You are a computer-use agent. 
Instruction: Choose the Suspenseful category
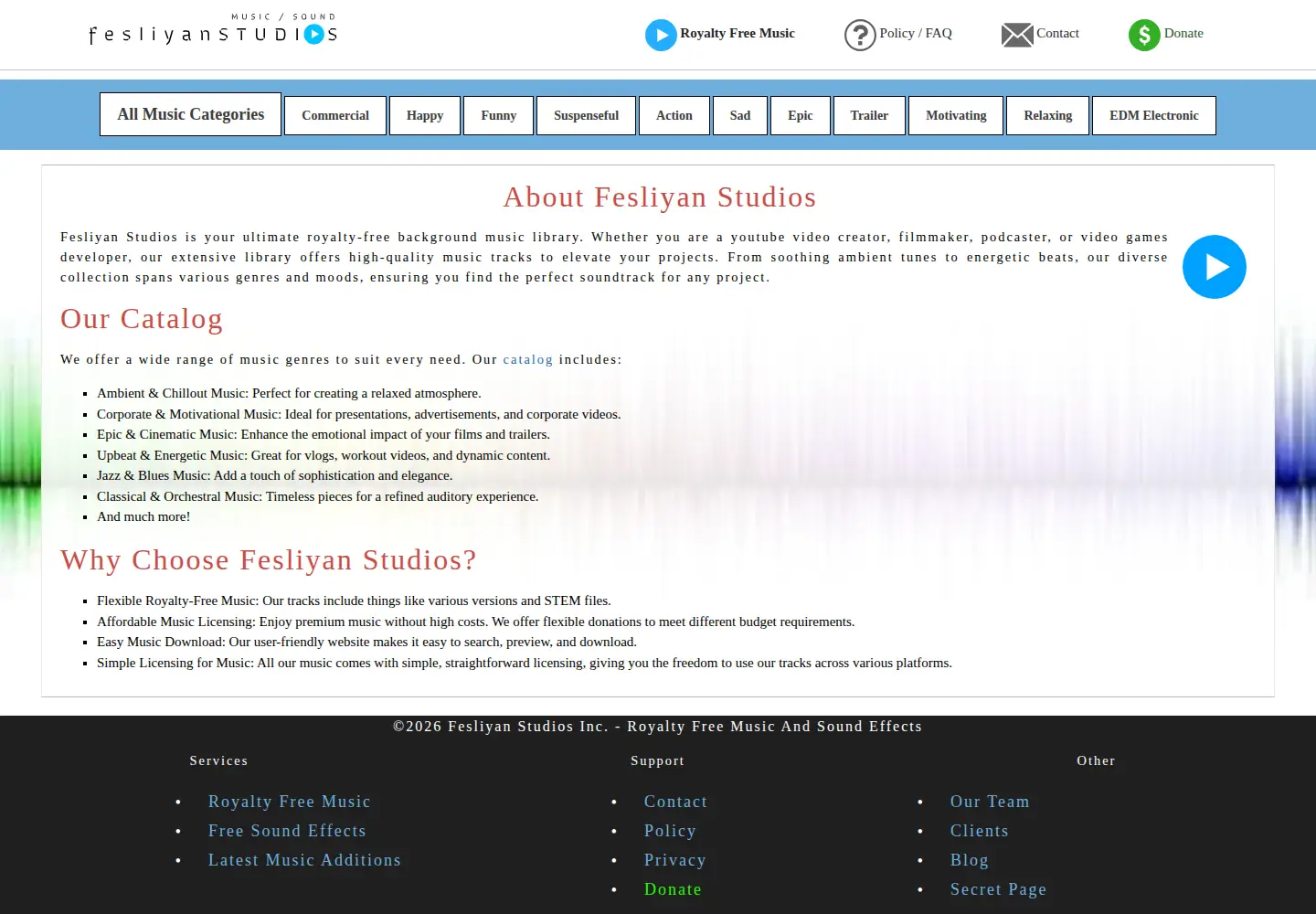pos(586,115)
